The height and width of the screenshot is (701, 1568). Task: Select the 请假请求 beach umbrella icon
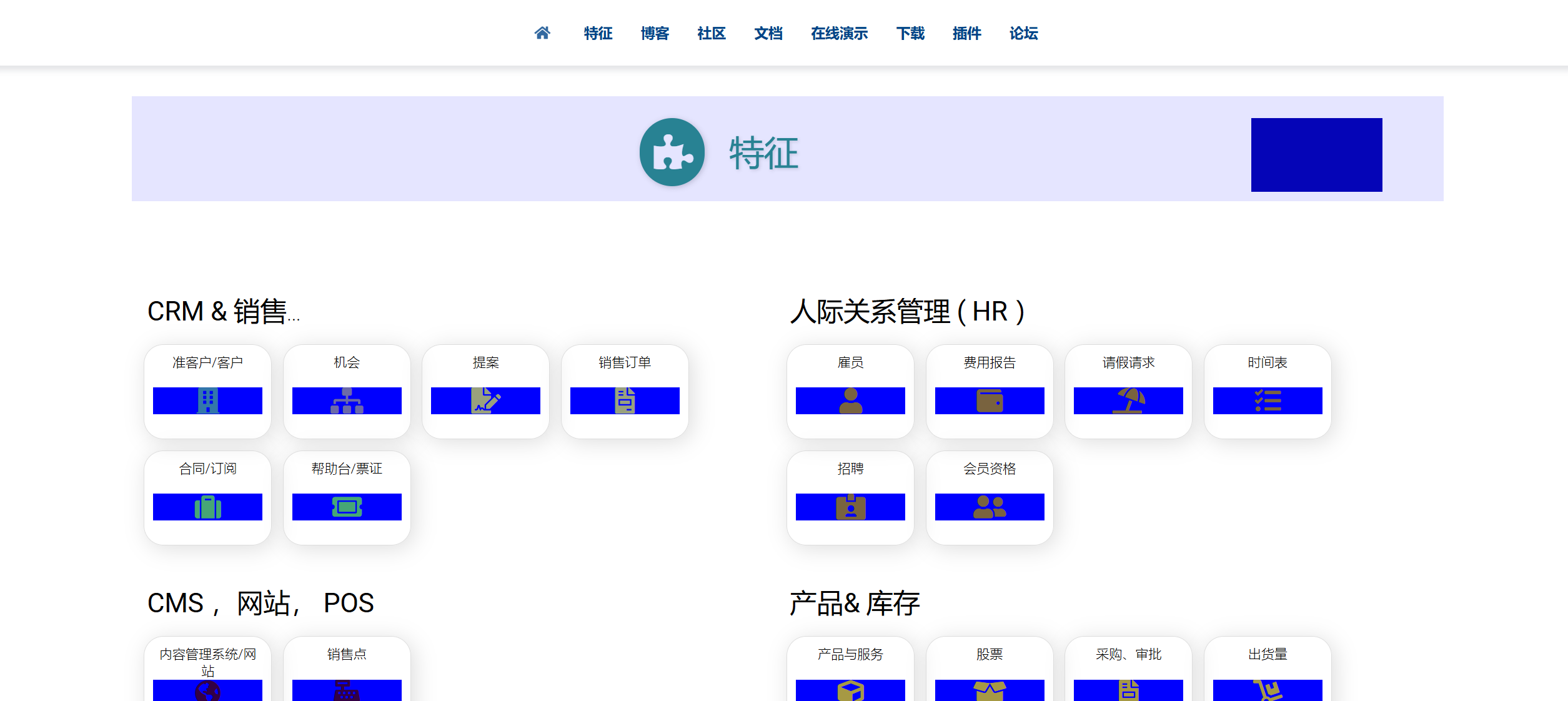point(1128,400)
